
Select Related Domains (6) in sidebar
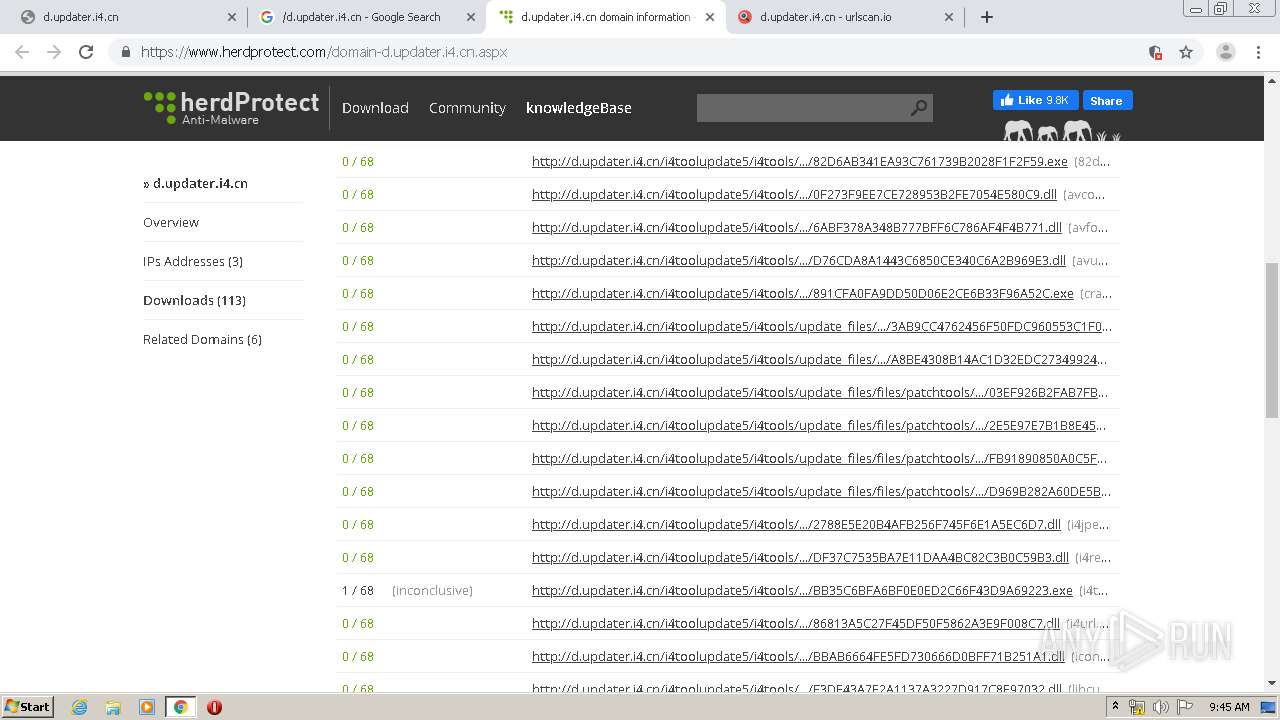(x=202, y=339)
